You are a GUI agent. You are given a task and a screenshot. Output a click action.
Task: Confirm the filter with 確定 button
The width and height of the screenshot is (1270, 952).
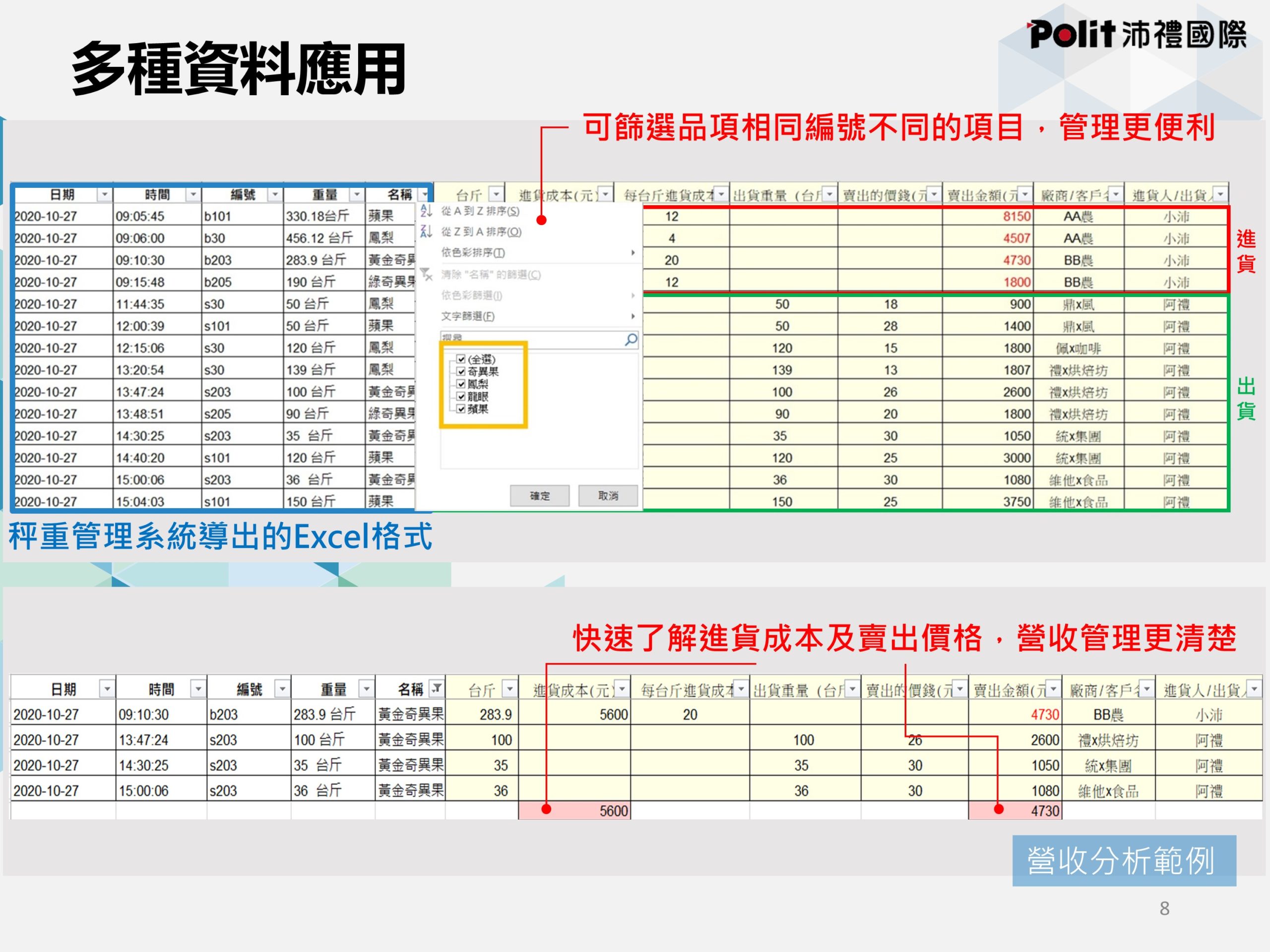coord(540,496)
